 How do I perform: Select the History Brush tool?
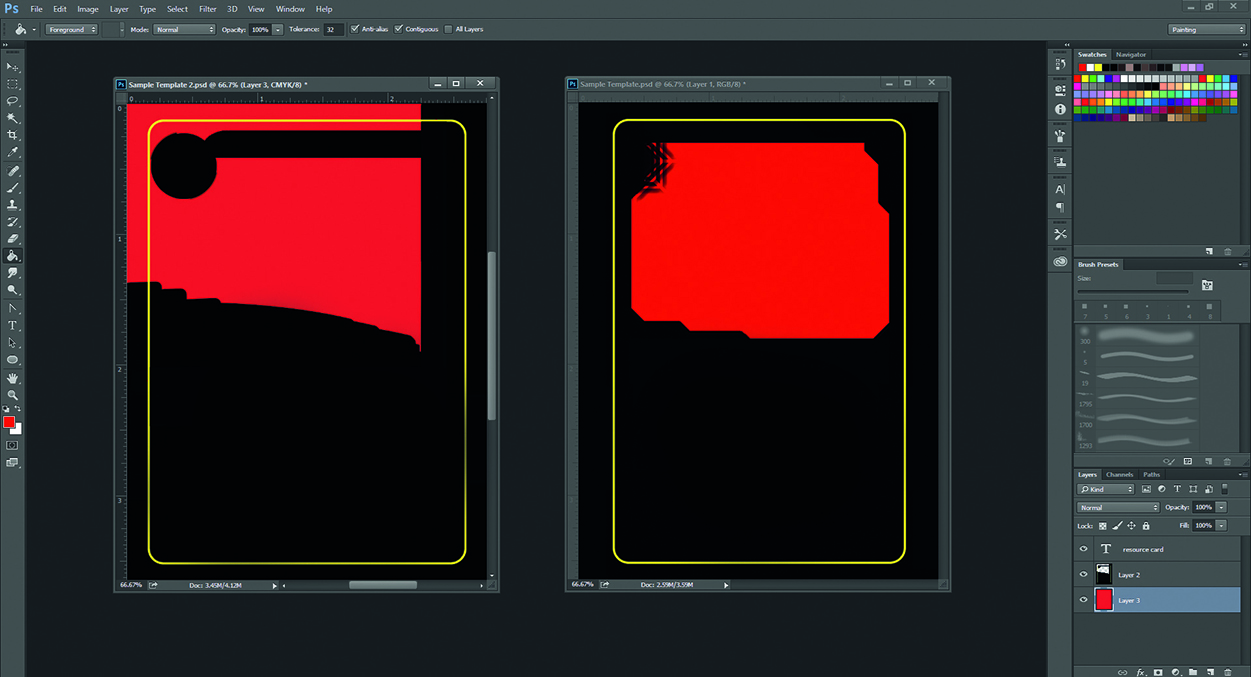13,222
